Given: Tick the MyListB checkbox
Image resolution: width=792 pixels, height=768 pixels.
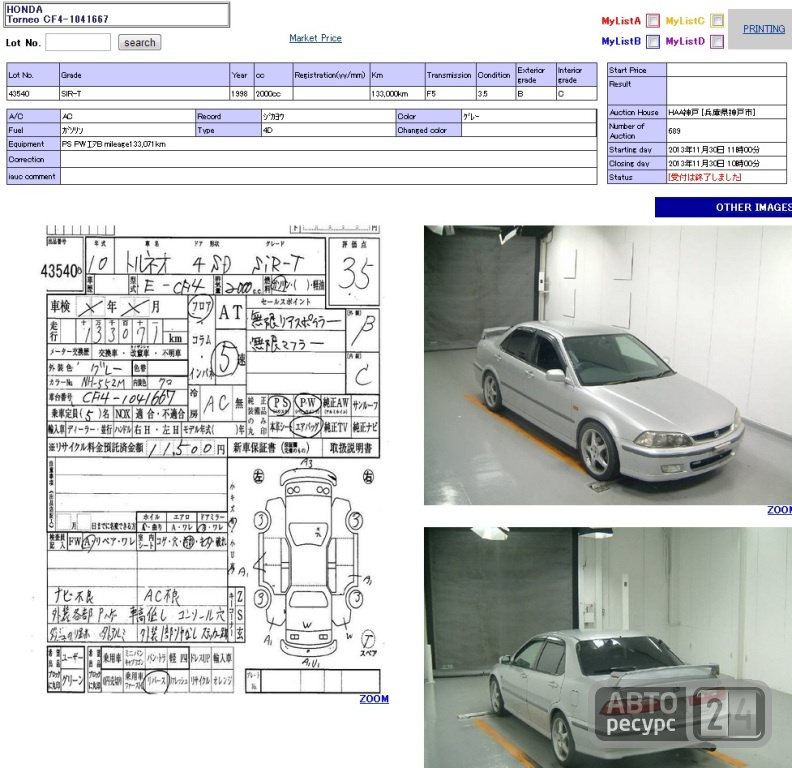Looking at the screenshot, I should [653, 41].
